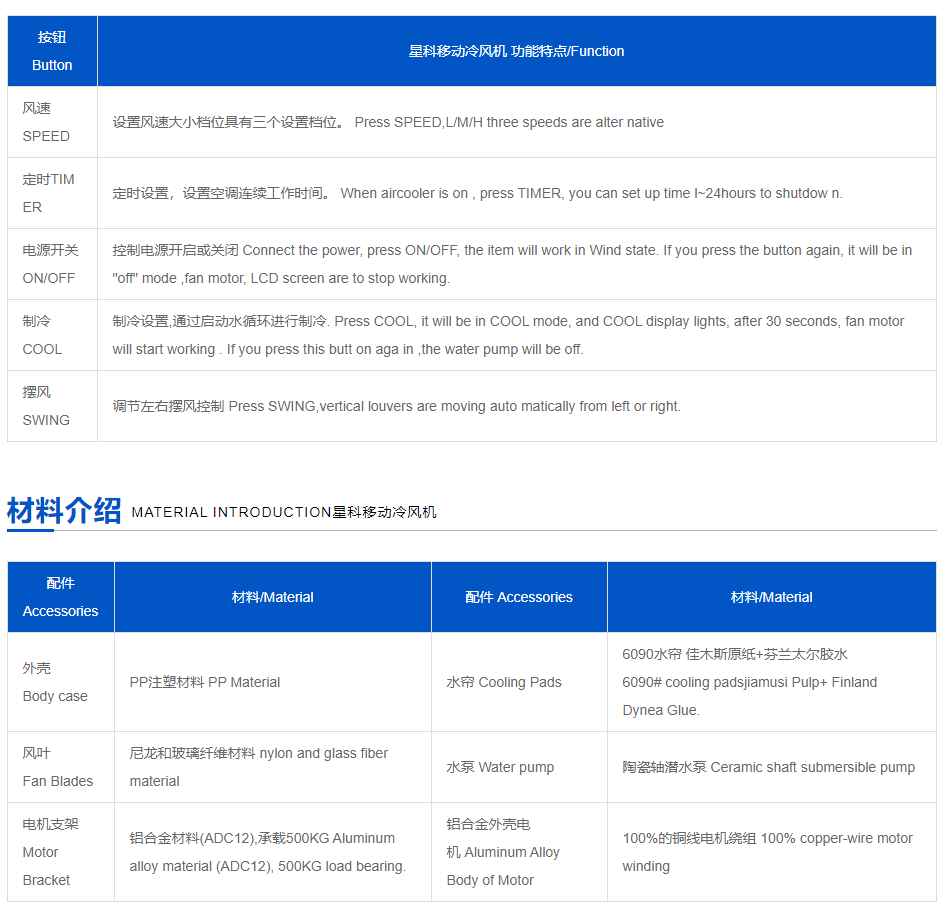Click the 'Aluminum alloy material (ADC12)' cell
The image size is (942, 915).
(x=273, y=852)
